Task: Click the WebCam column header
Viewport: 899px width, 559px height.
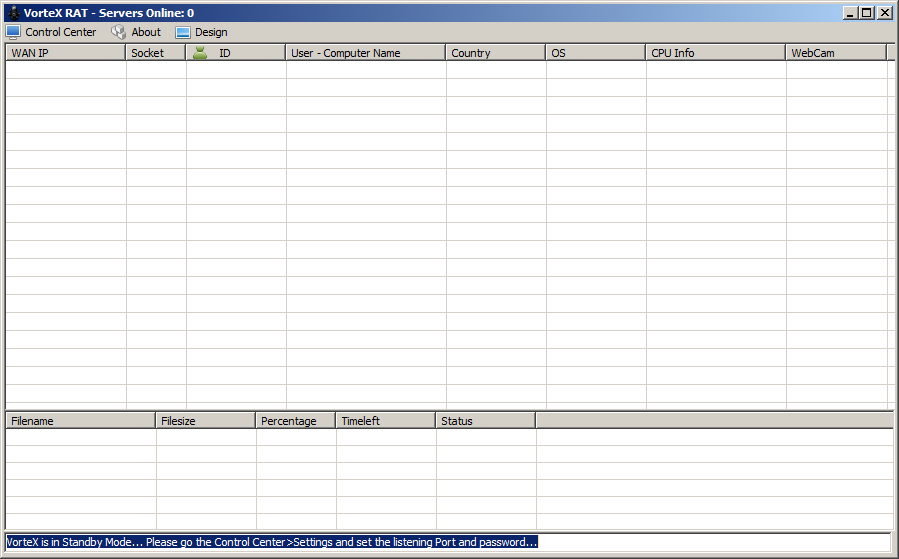Action: tap(835, 53)
